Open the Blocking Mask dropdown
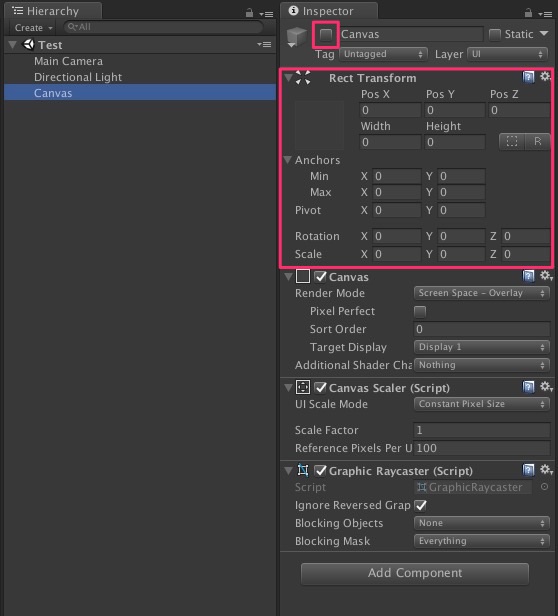Viewport: 558px width, 616px height. coord(482,541)
